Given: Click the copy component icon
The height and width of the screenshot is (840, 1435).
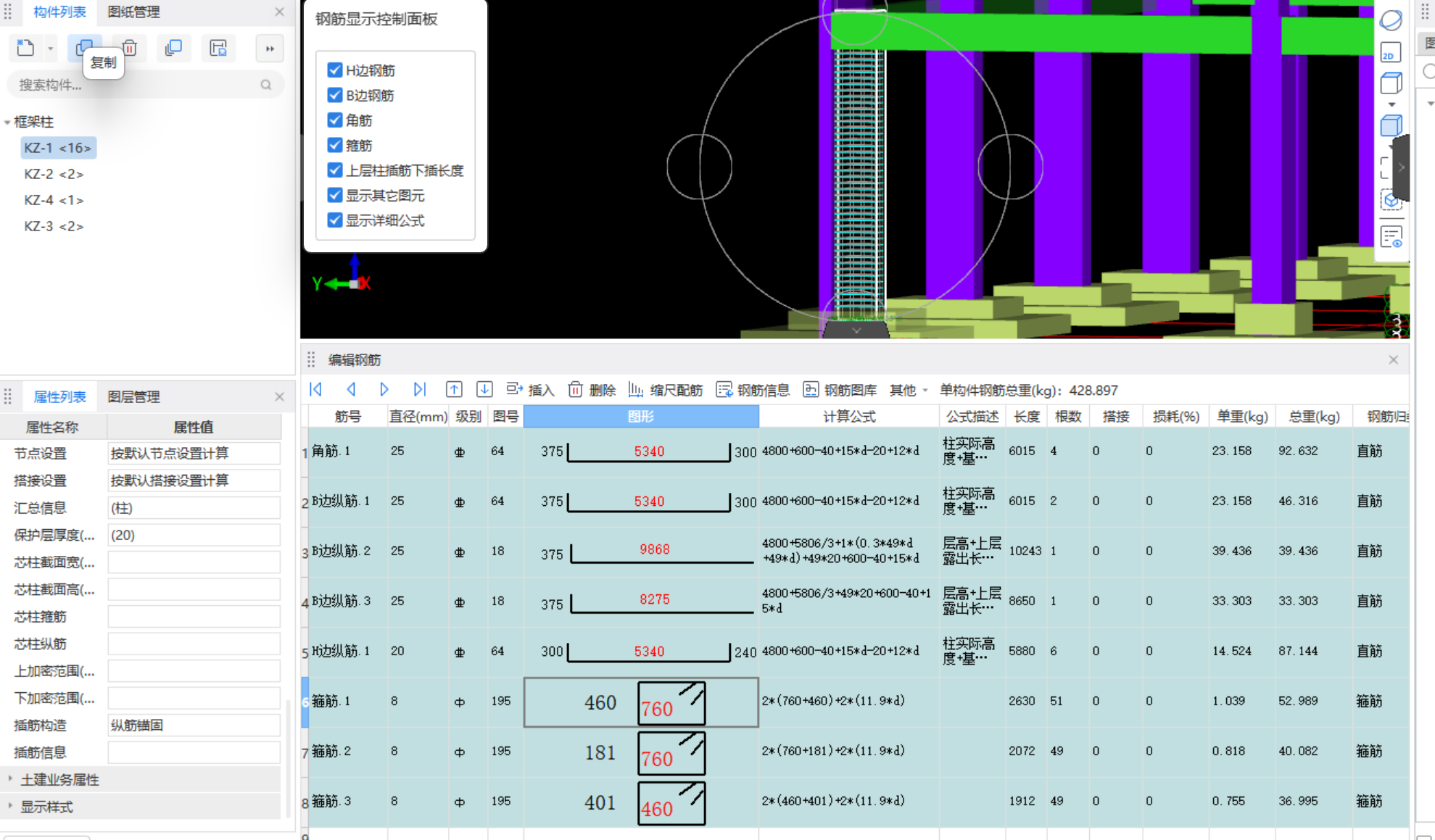Looking at the screenshot, I should point(84,48).
